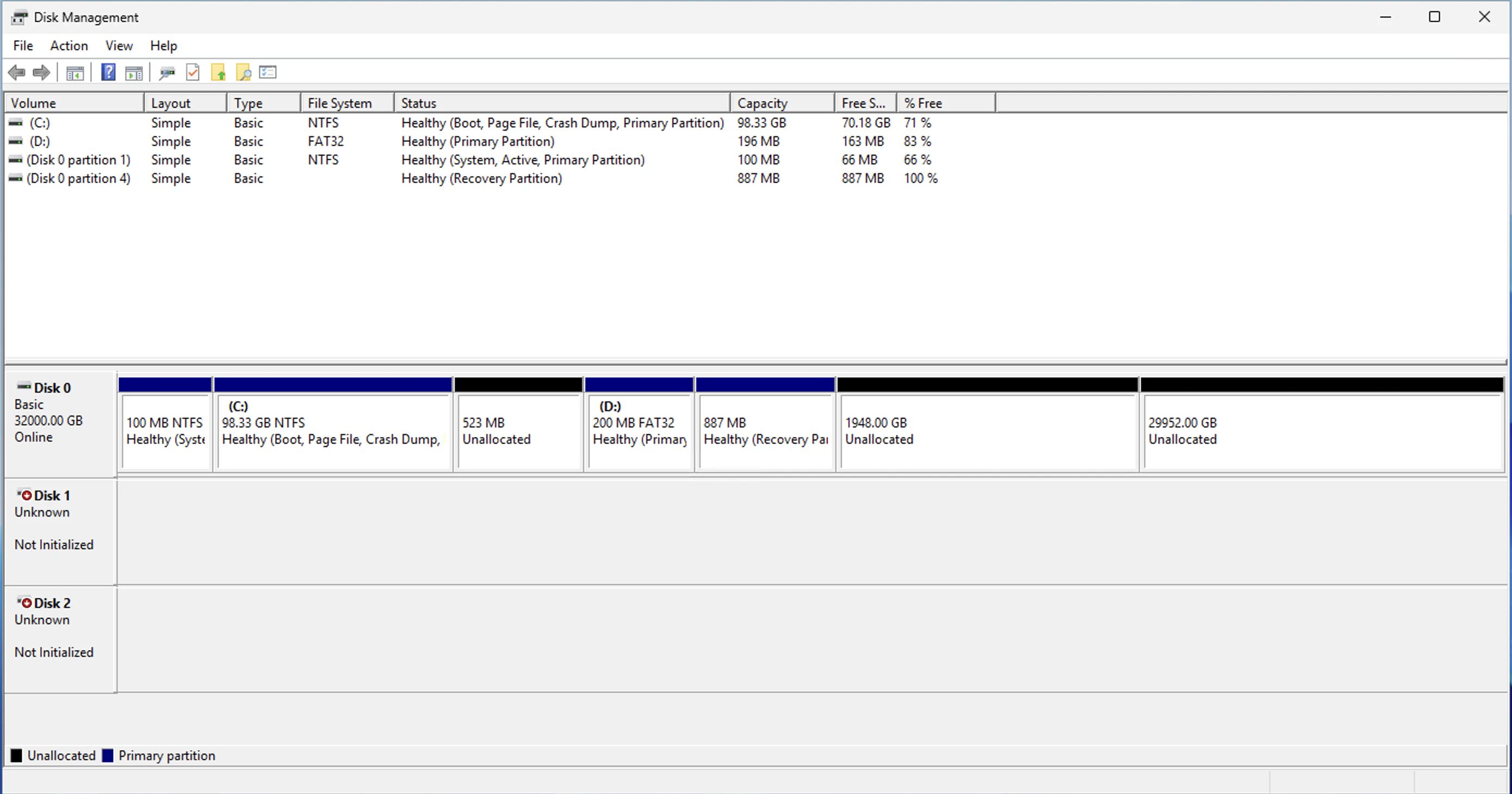Select the (D:) volume row in the list

tap(500, 141)
